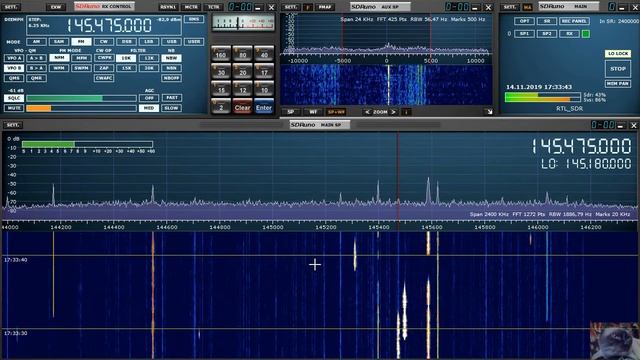Click the 145.475.000 frequency in RX Control
This screenshot has width=640, height=360.
coord(109,26)
